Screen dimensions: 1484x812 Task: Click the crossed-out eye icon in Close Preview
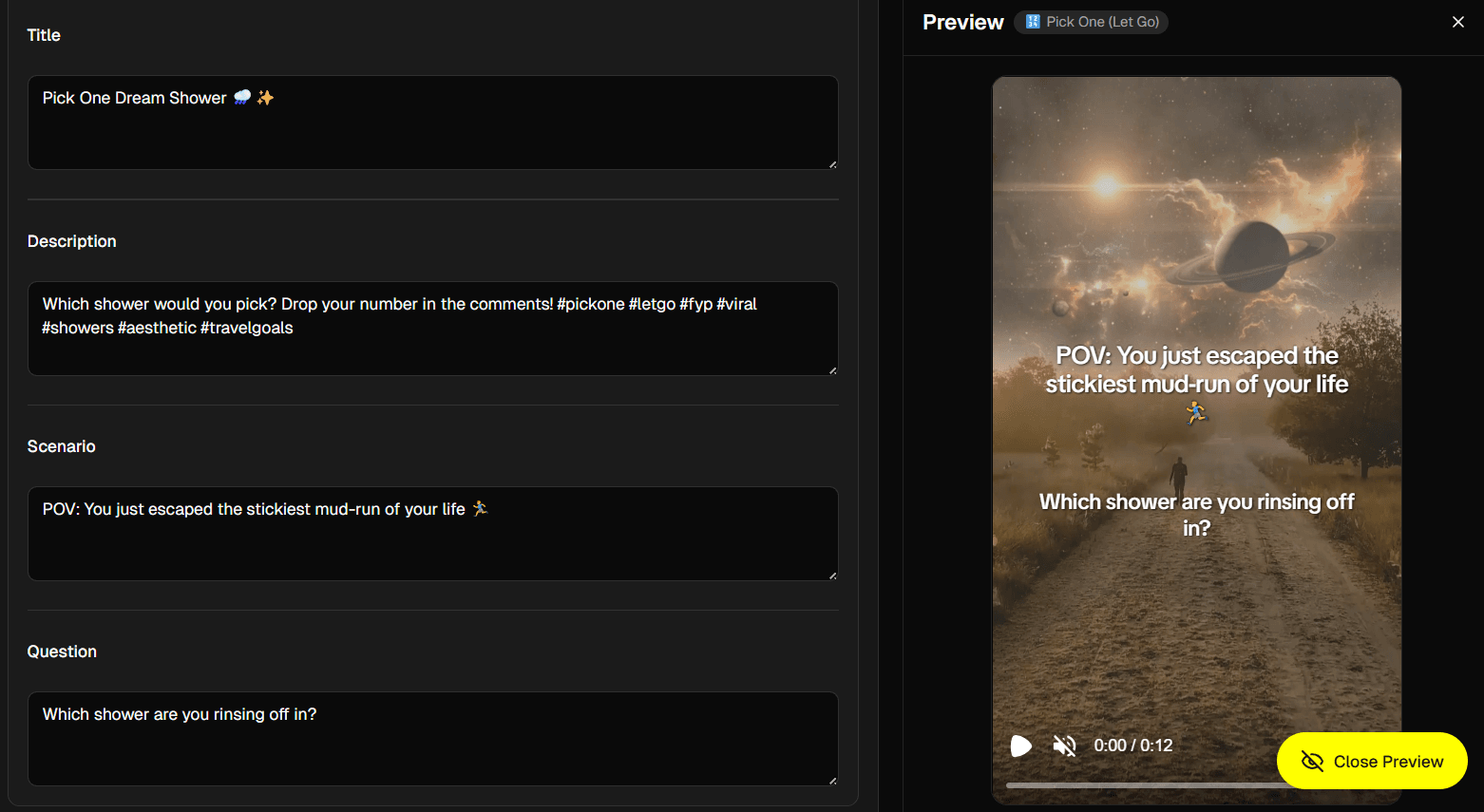pyautogui.click(x=1312, y=762)
